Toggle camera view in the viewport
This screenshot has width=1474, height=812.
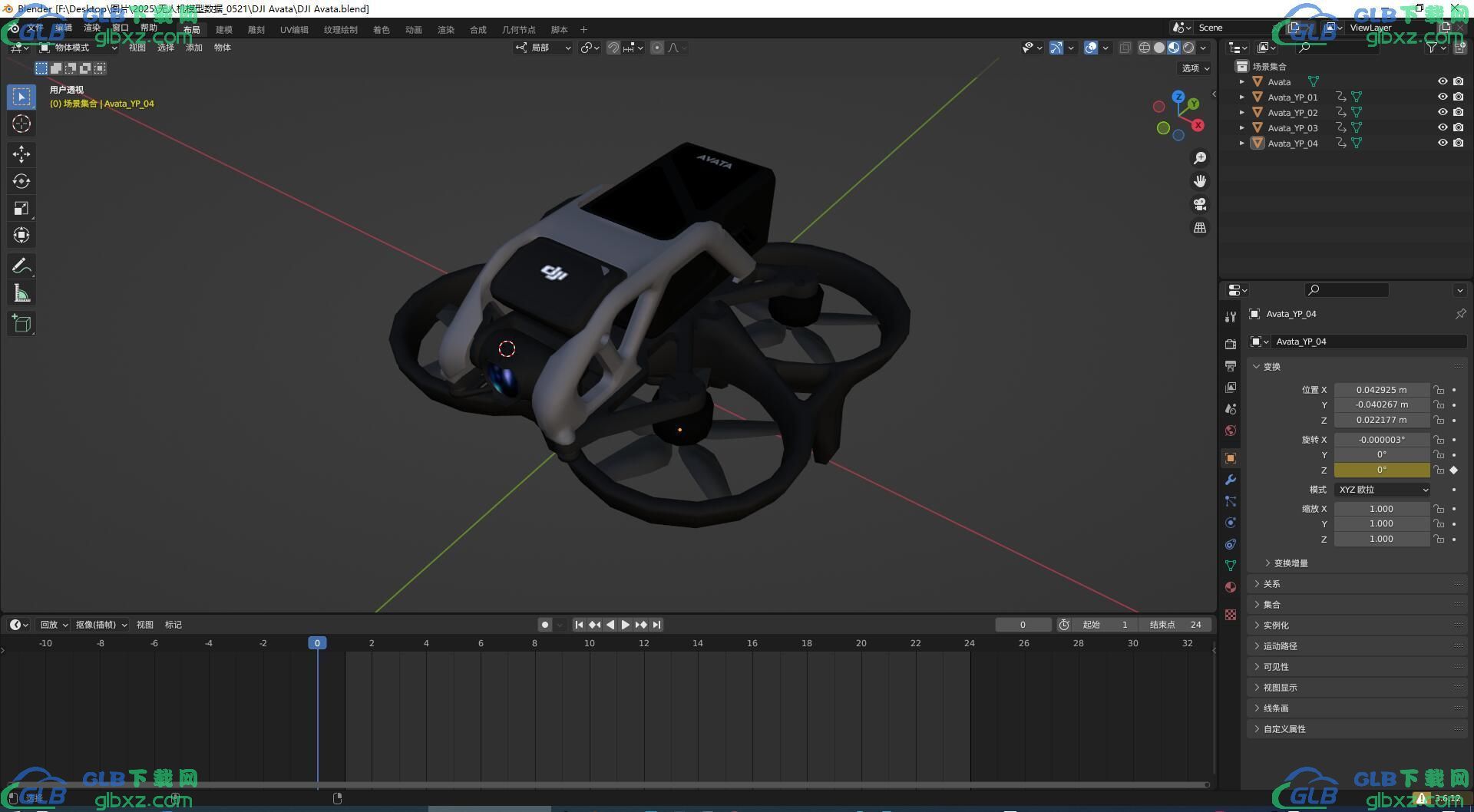pyautogui.click(x=1200, y=204)
